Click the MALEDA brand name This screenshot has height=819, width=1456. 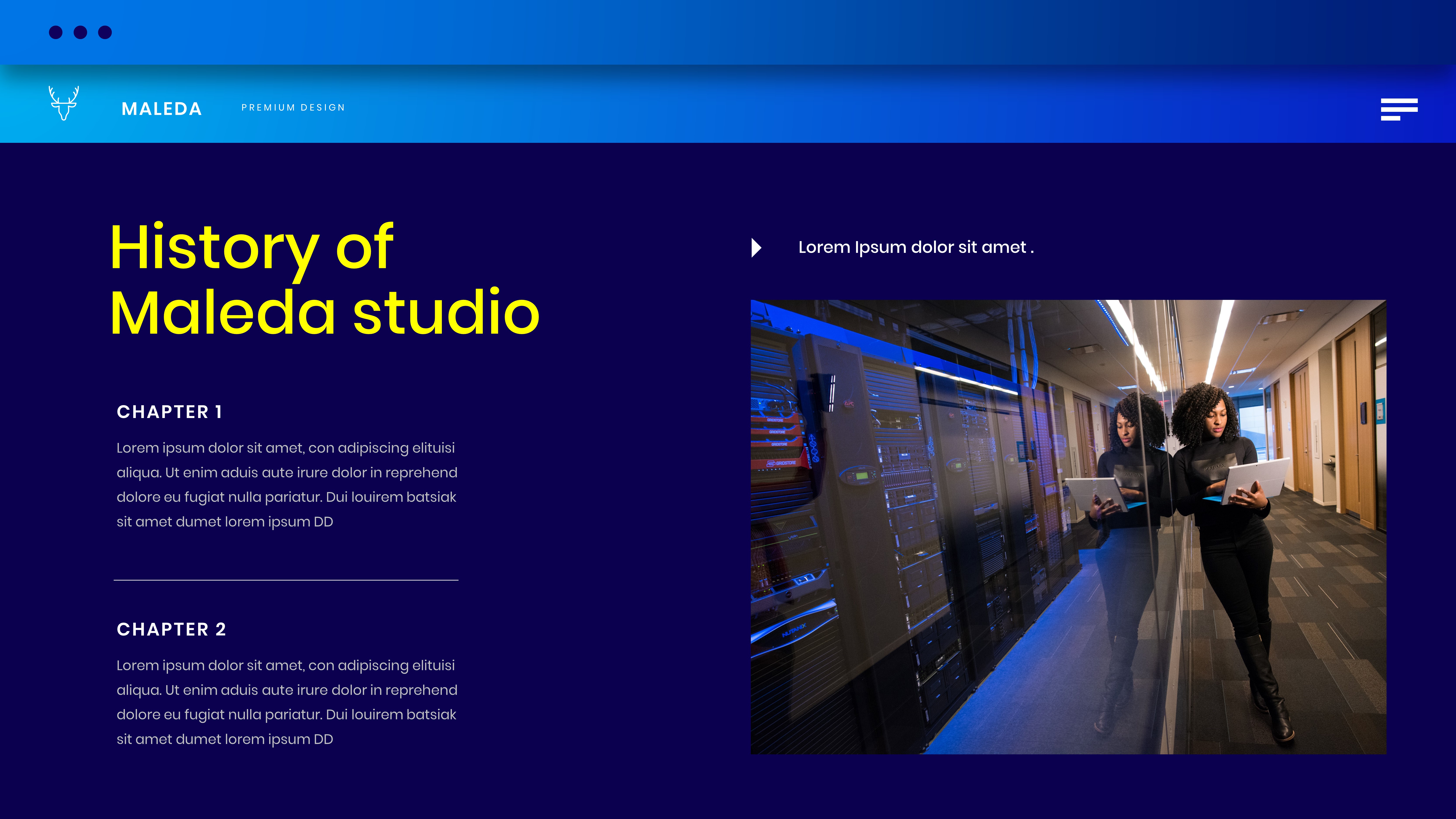coord(162,109)
